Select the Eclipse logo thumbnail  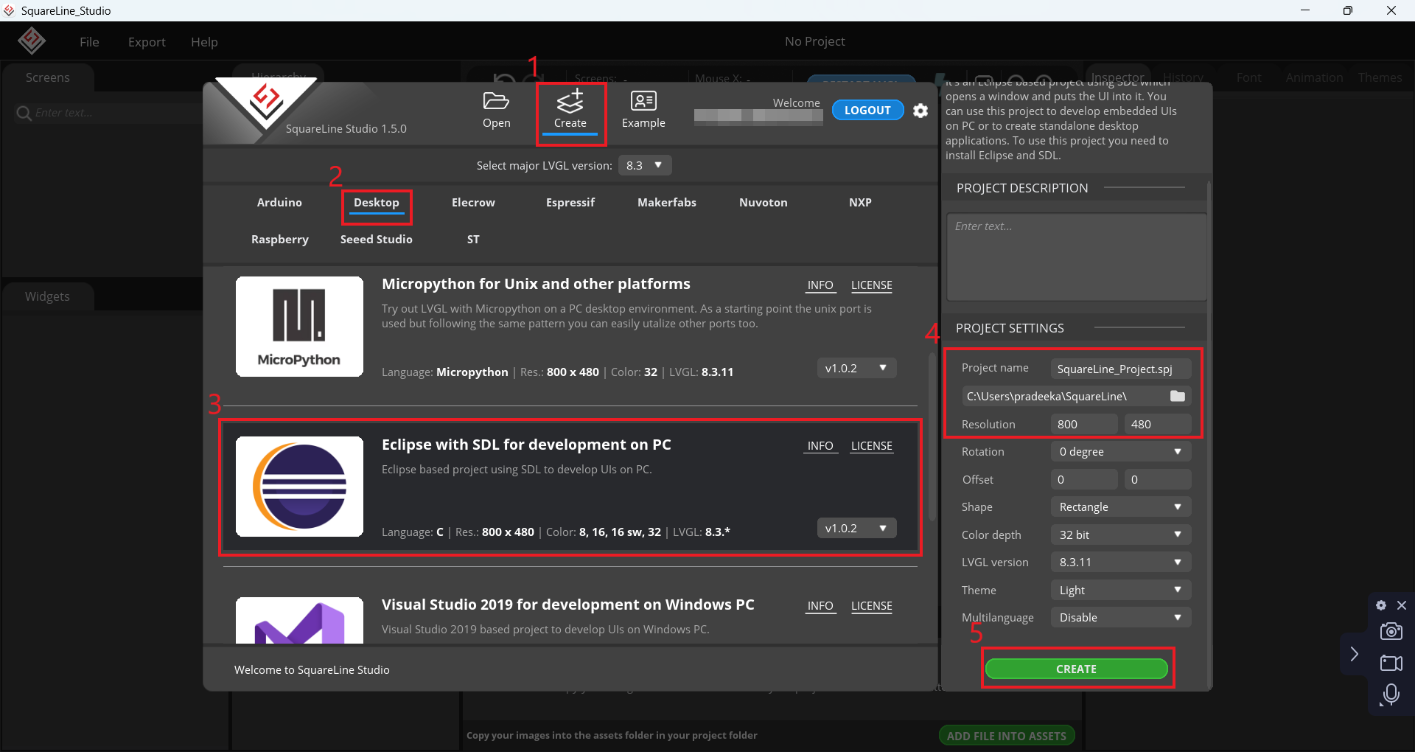pos(299,486)
